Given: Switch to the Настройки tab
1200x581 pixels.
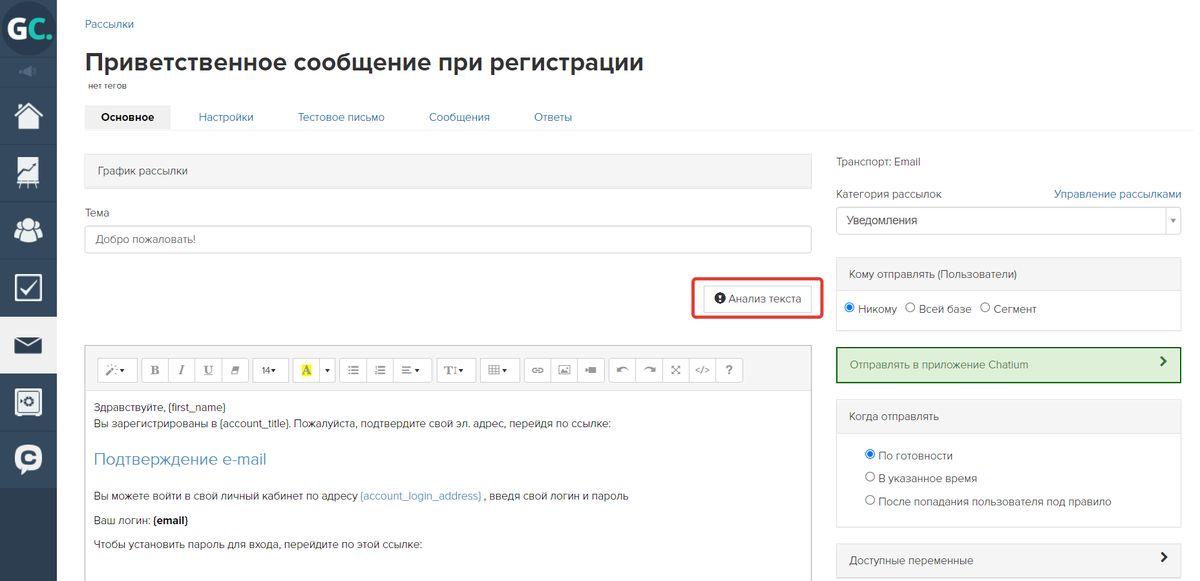Looking at the screenshot, I should (226, 117).
